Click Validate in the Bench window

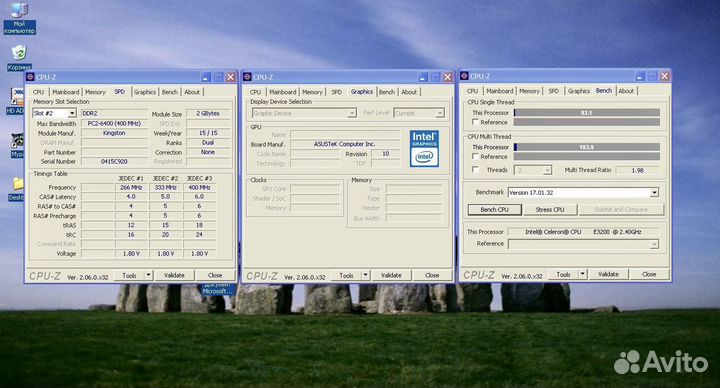[608, 275]
